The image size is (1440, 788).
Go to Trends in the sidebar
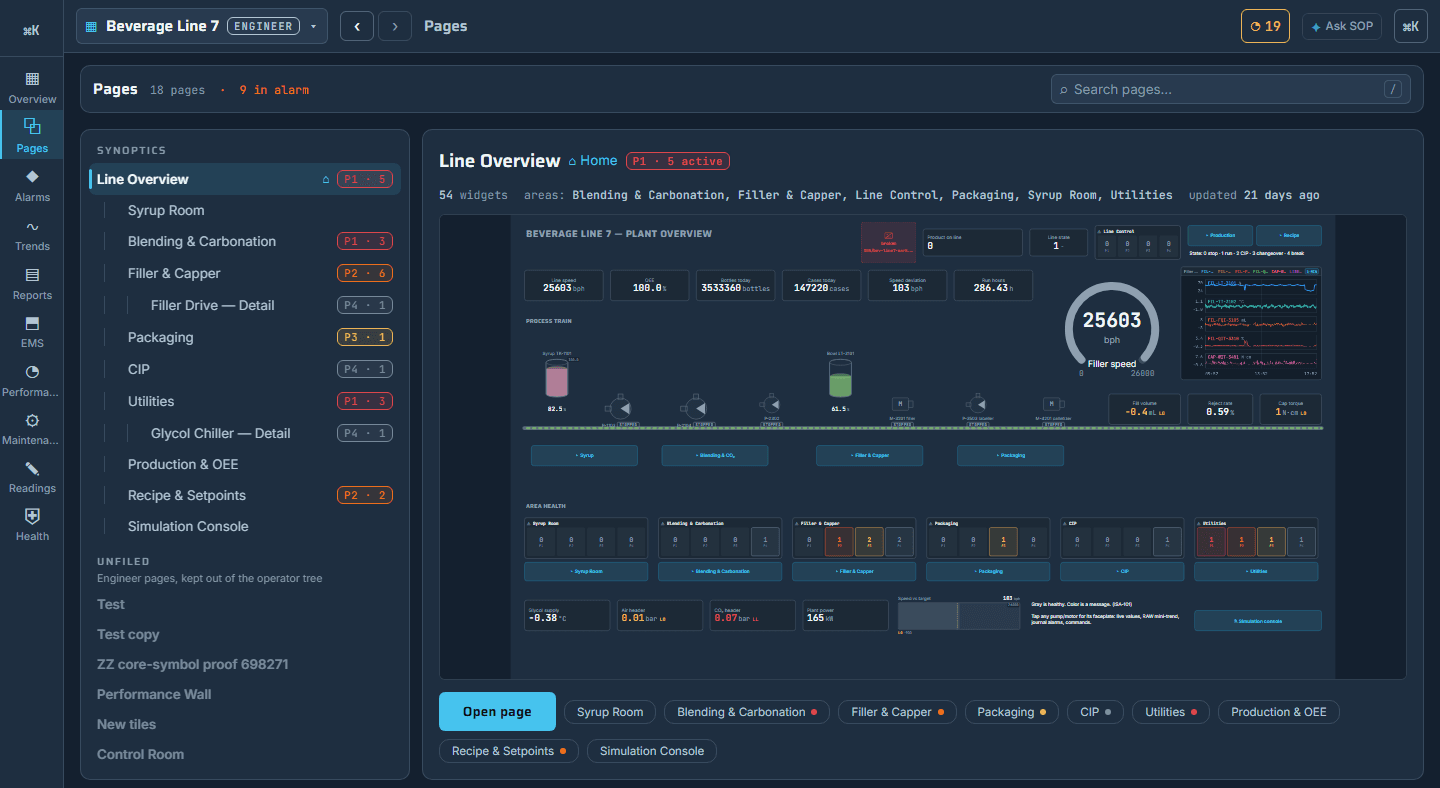tap(32, 235)
